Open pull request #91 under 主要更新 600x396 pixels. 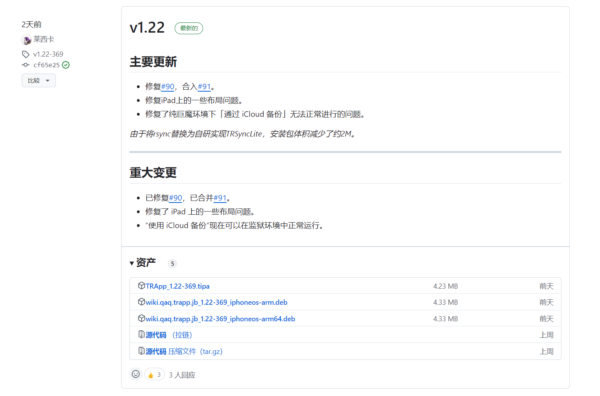pyautogui.click(x=204, y=86)
